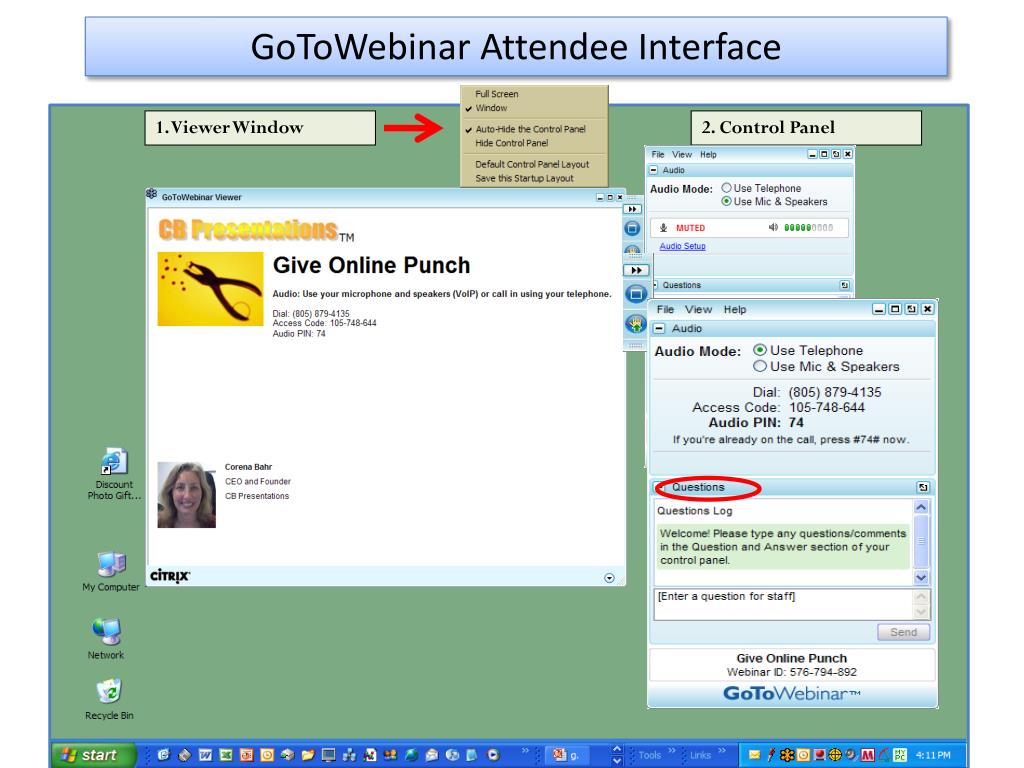Click the GoToWebinar logo in control panel
This screenshot has width=1024, height=768.
point(792,694)
